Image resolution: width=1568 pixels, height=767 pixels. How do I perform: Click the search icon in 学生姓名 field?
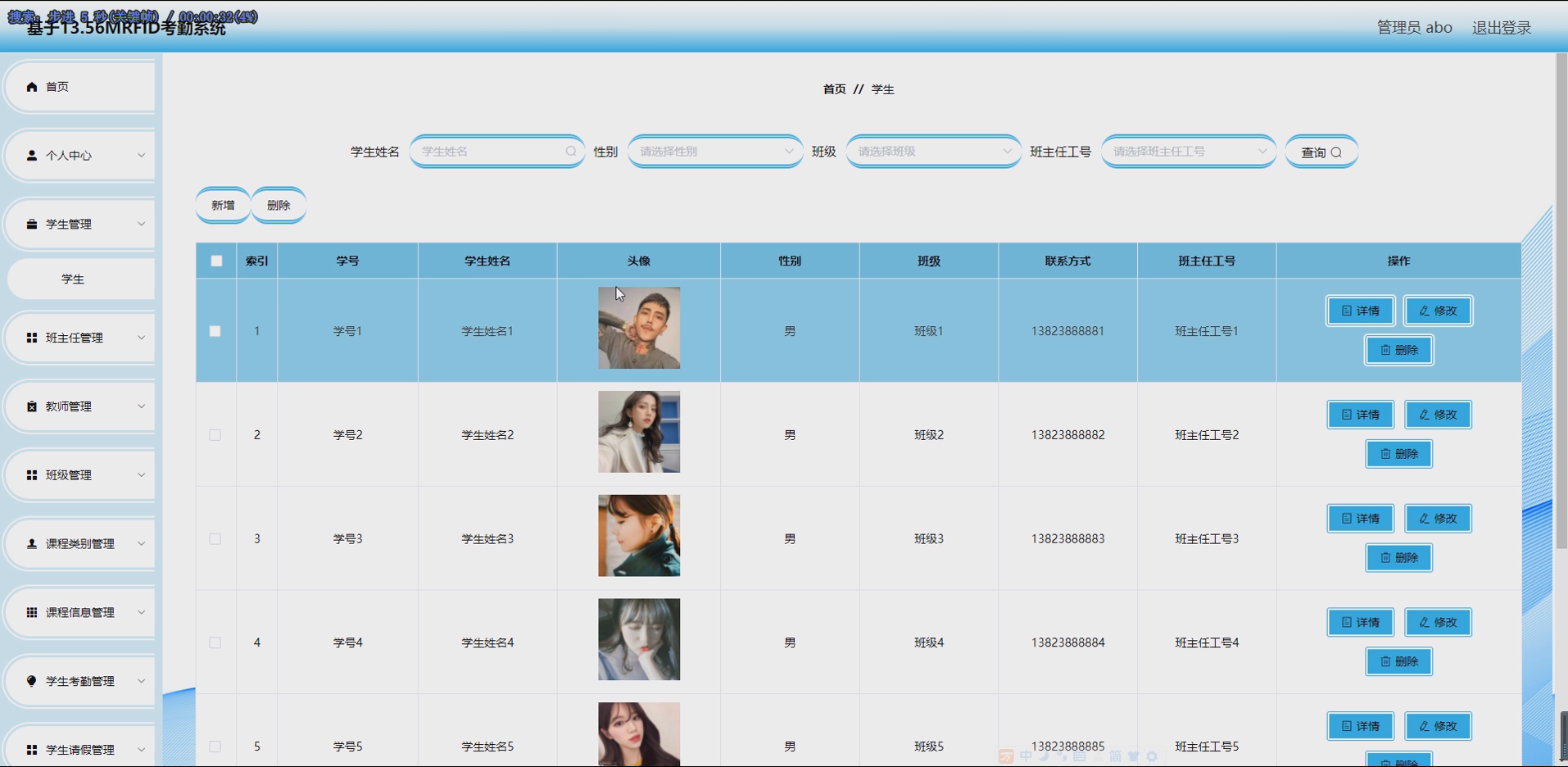571,152
